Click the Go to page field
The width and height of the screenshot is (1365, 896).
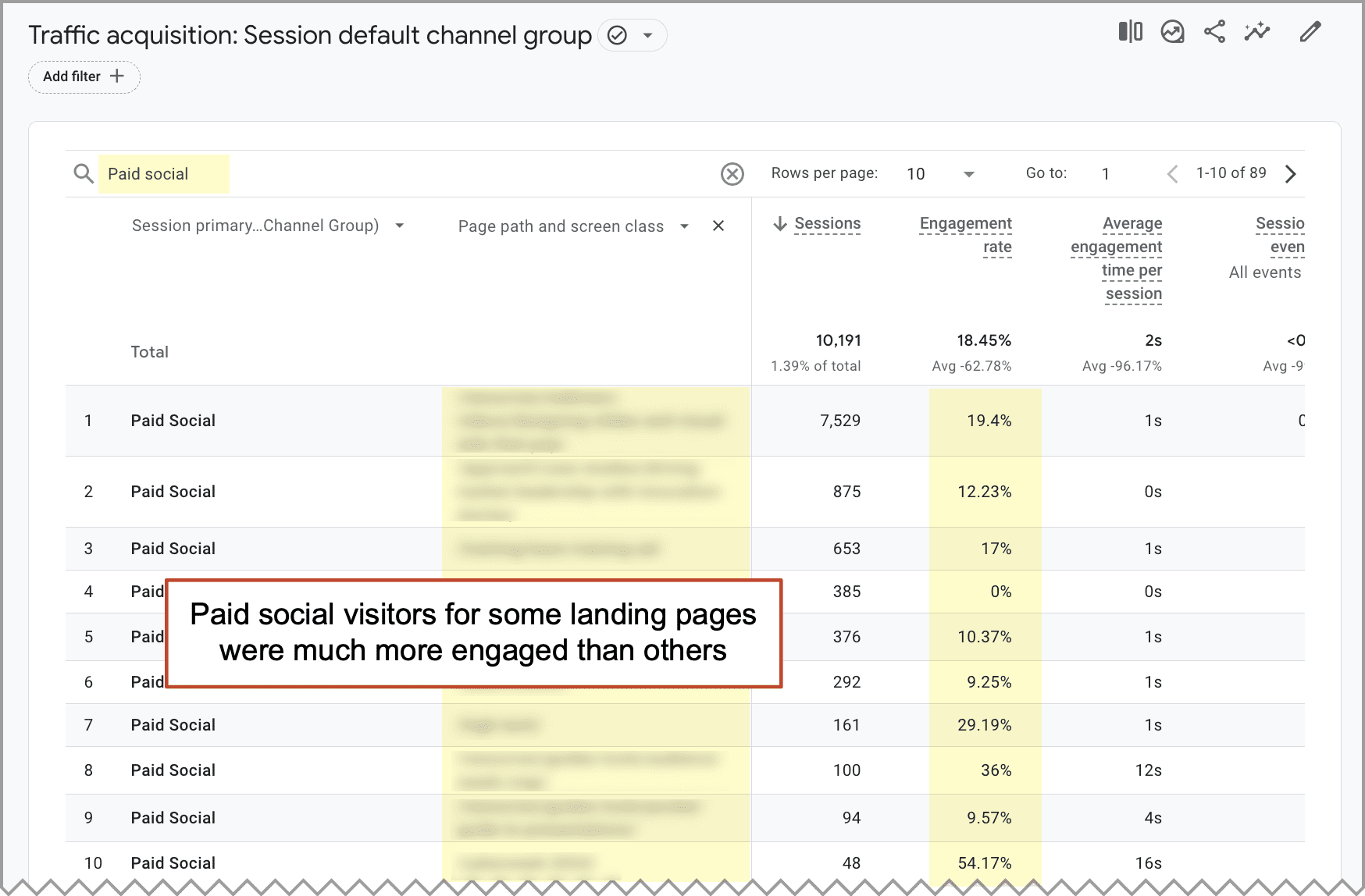coord(1106,174)
